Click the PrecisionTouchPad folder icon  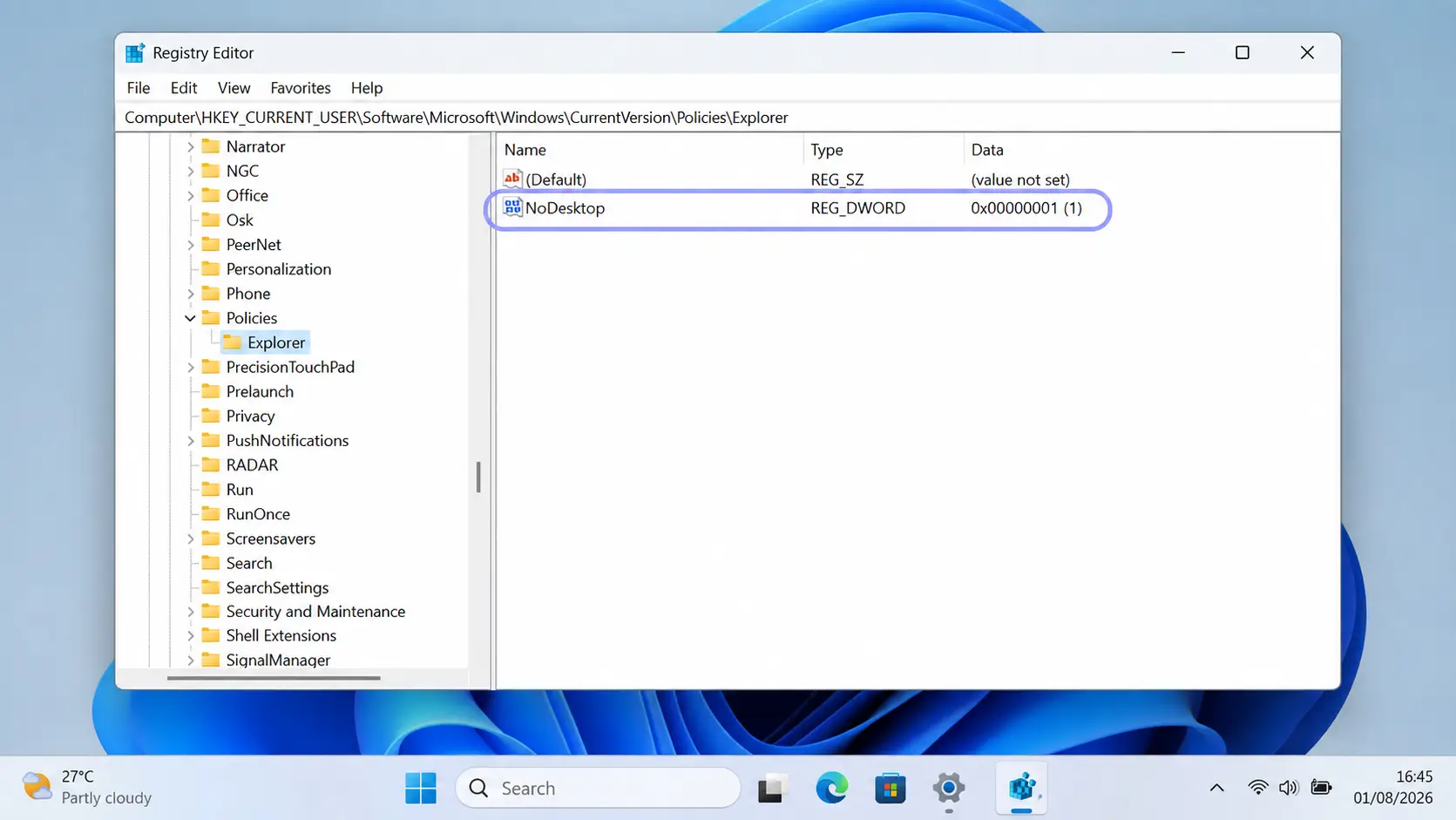pyautogui.click(x=211, y=366)
